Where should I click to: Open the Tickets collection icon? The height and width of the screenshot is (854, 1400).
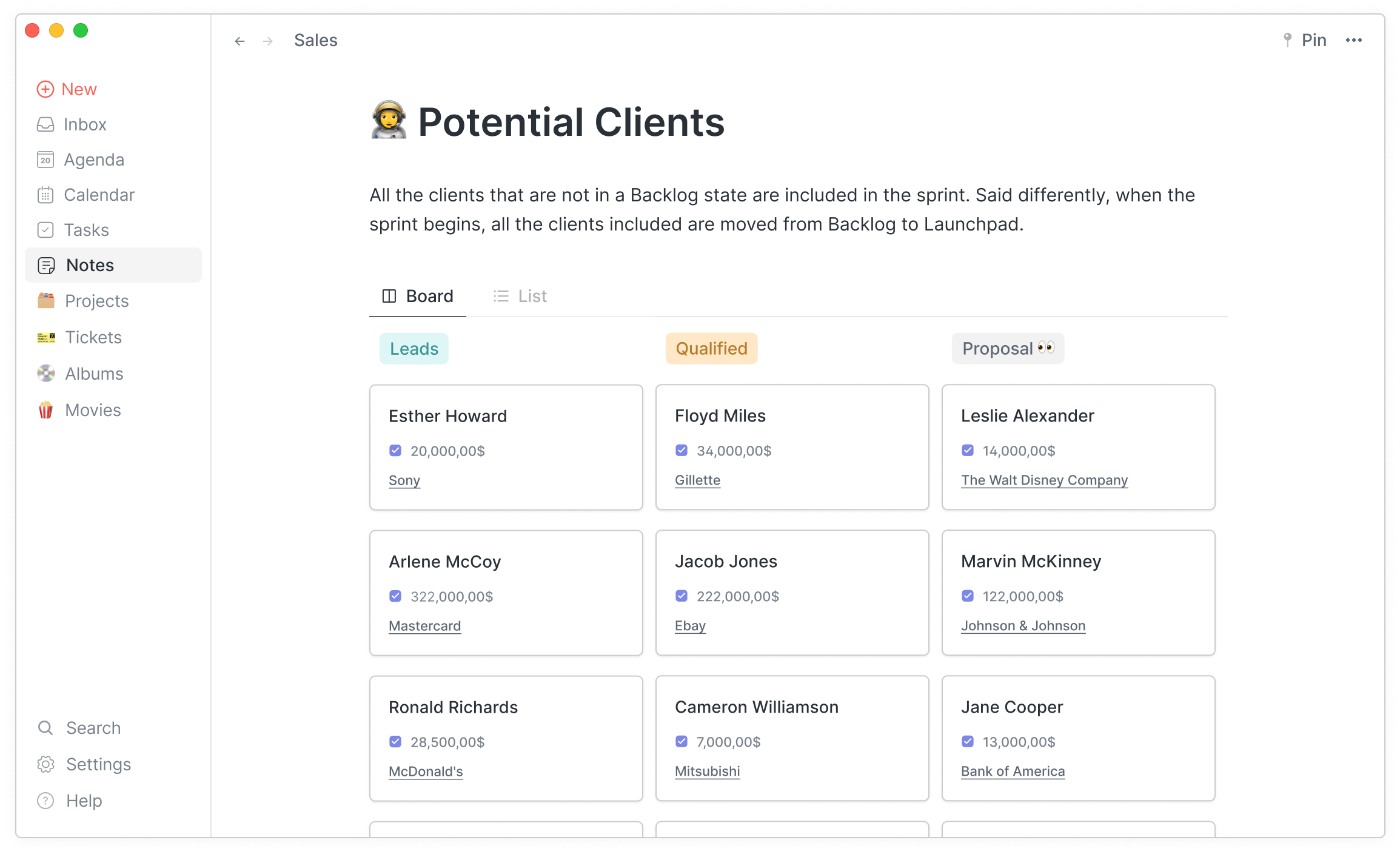pos(46,337)
